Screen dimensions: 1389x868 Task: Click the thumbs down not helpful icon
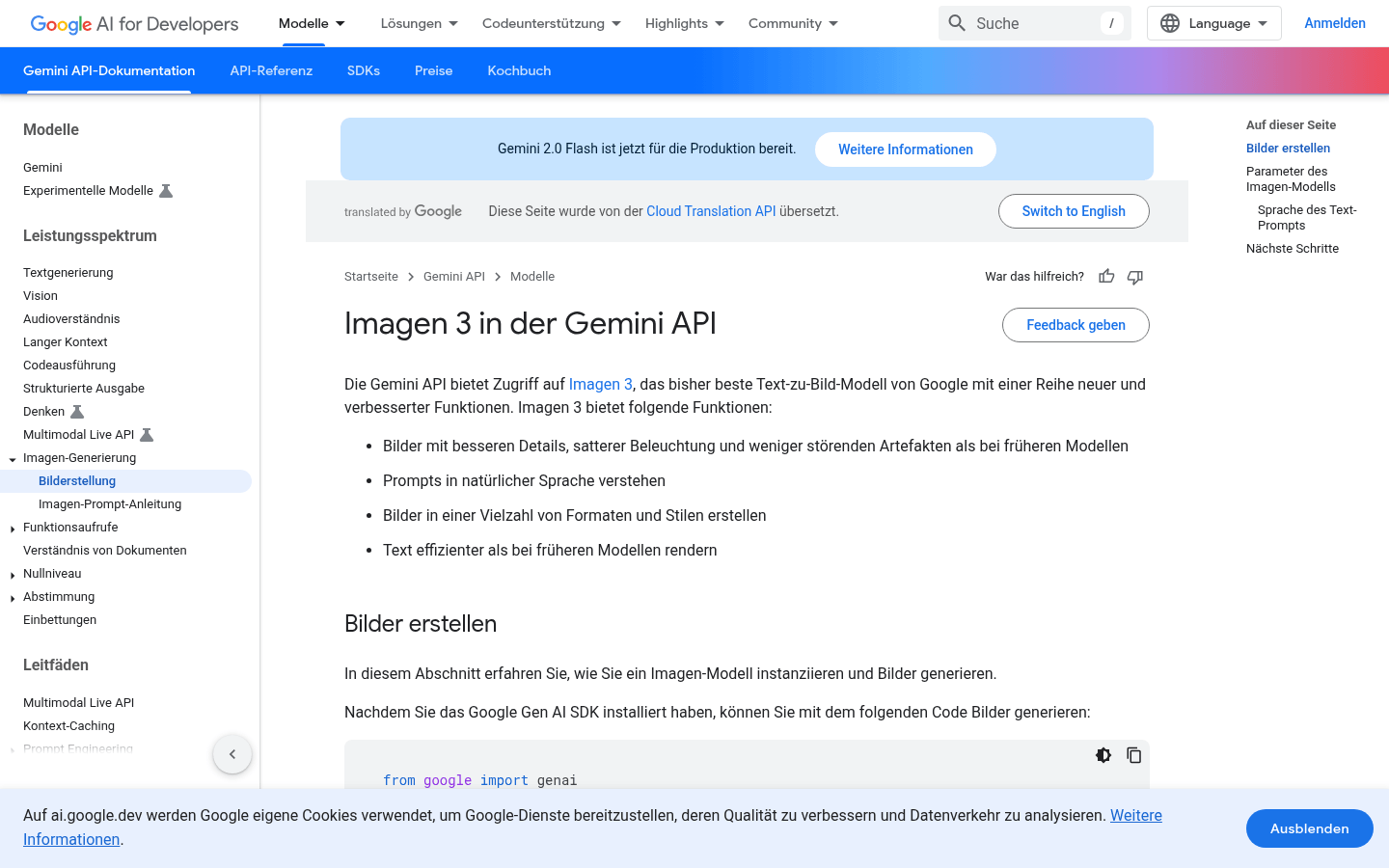[x=1135, y=277]
